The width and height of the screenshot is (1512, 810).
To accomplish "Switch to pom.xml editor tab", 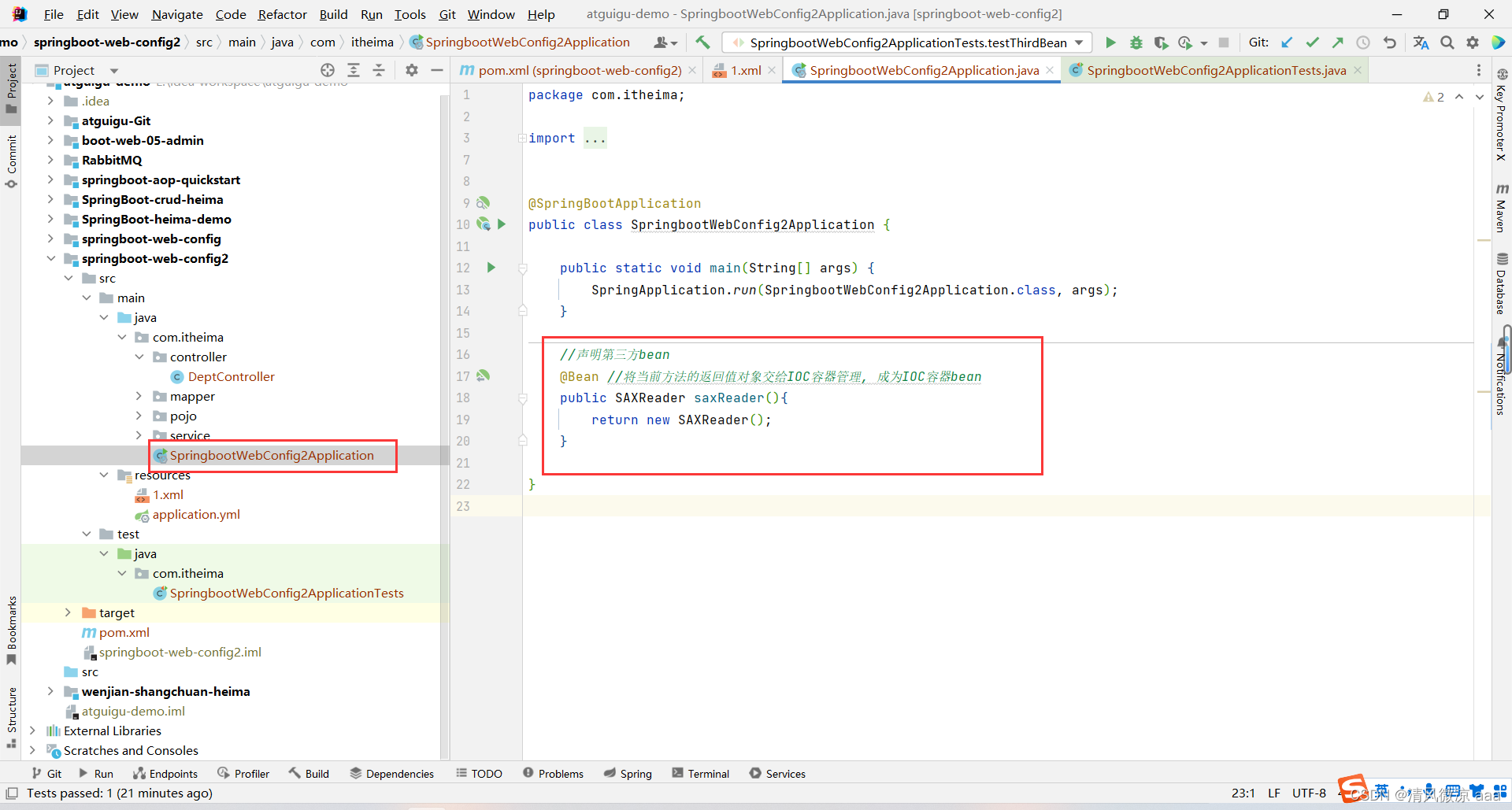I will [579, 70].
